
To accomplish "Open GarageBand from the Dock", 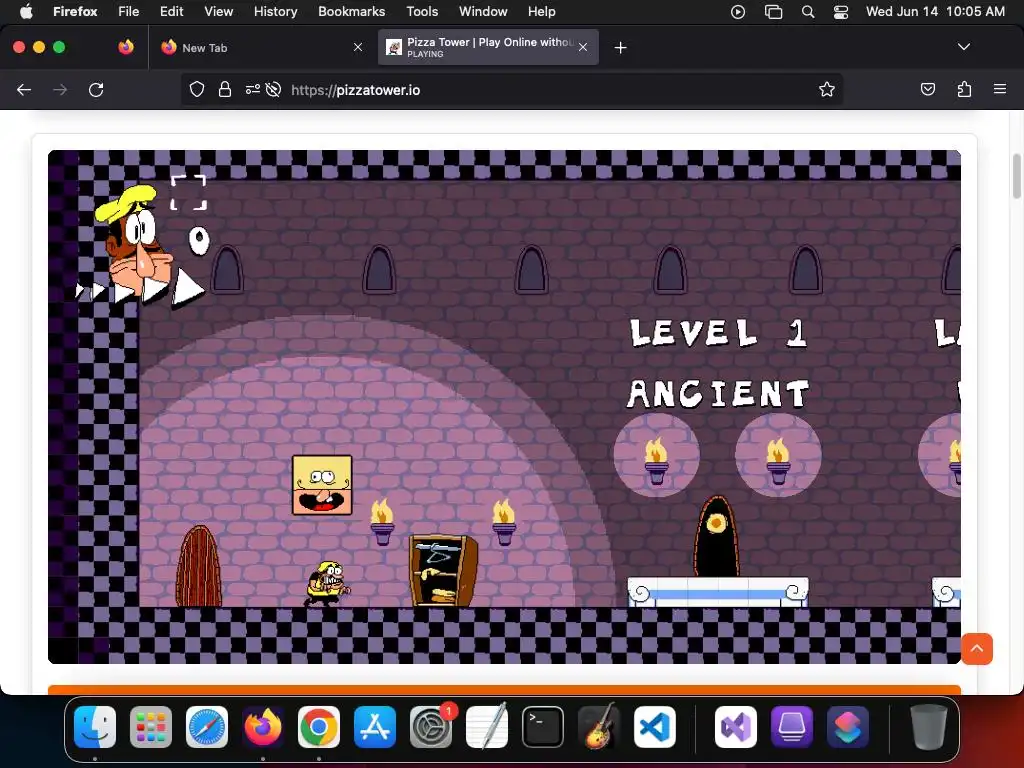I will pyautogui.click(x=599, y=727).
